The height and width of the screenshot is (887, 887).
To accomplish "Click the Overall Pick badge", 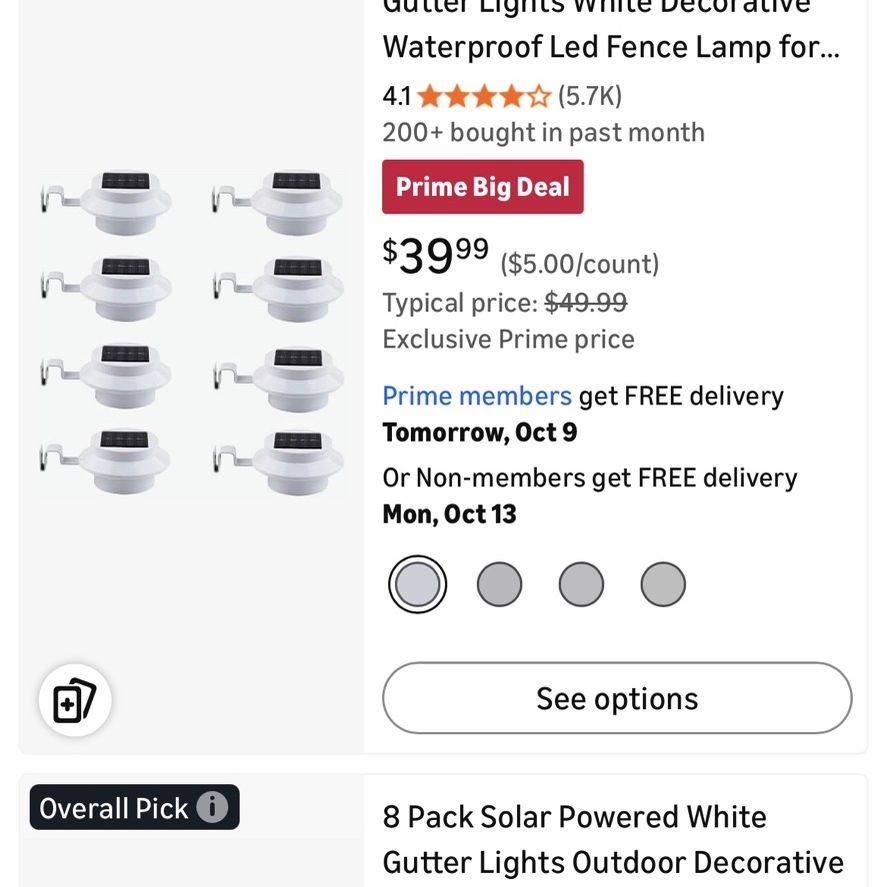I will pyautogui.click(x=135, y=807).
